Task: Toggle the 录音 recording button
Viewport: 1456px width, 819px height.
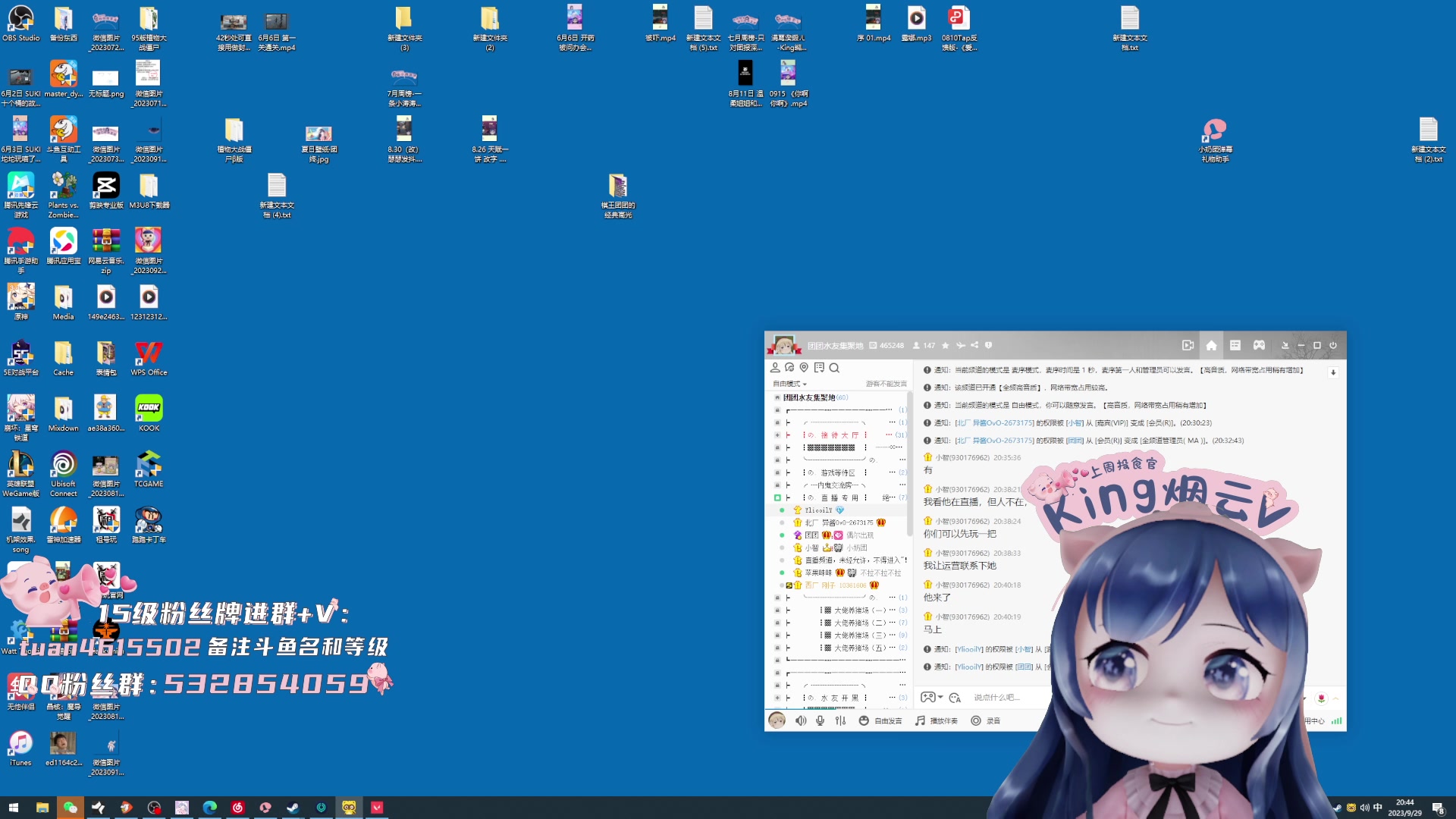Action: coord(986,721)
